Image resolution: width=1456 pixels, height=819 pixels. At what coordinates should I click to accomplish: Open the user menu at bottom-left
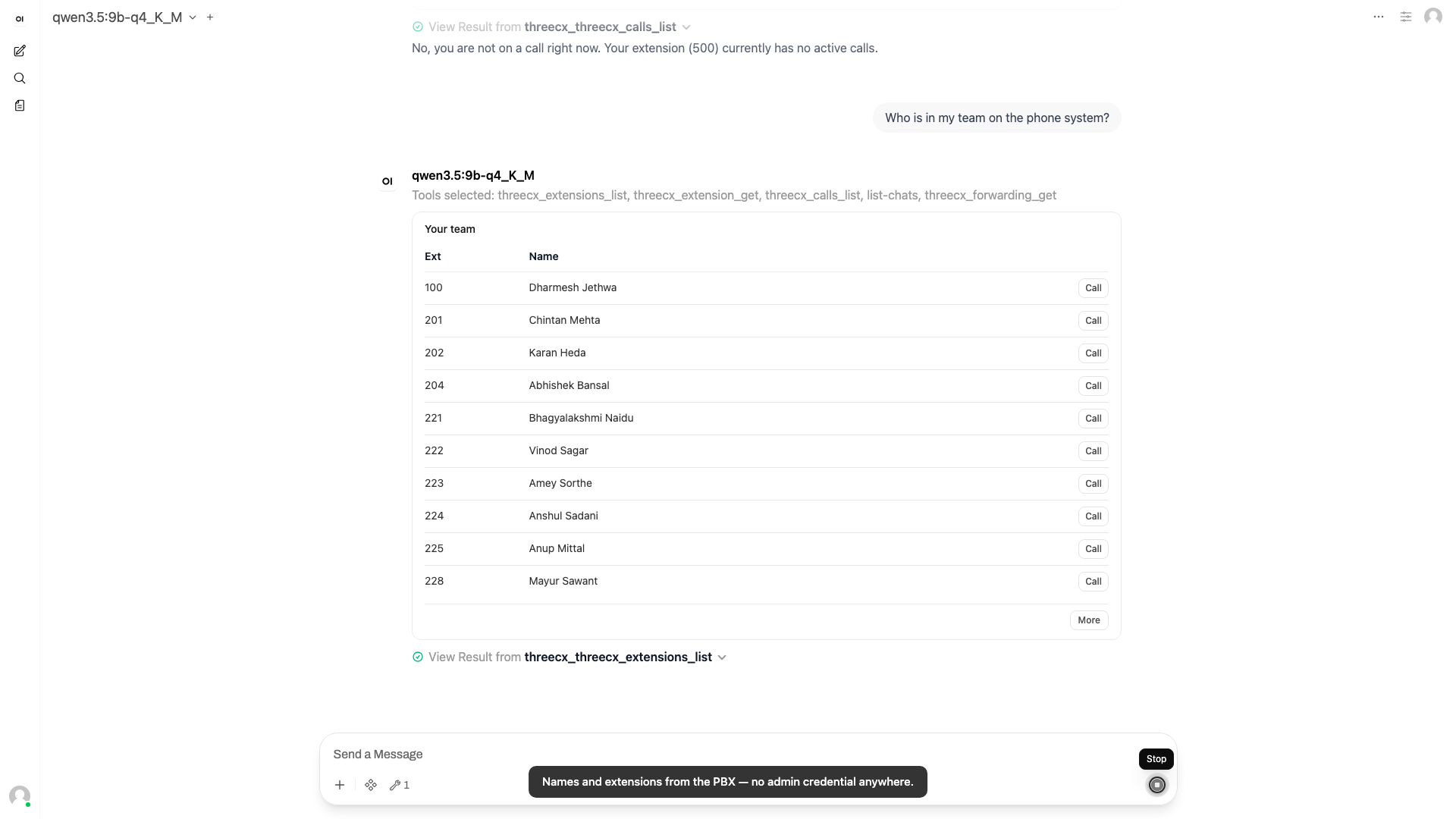point(20,795)
